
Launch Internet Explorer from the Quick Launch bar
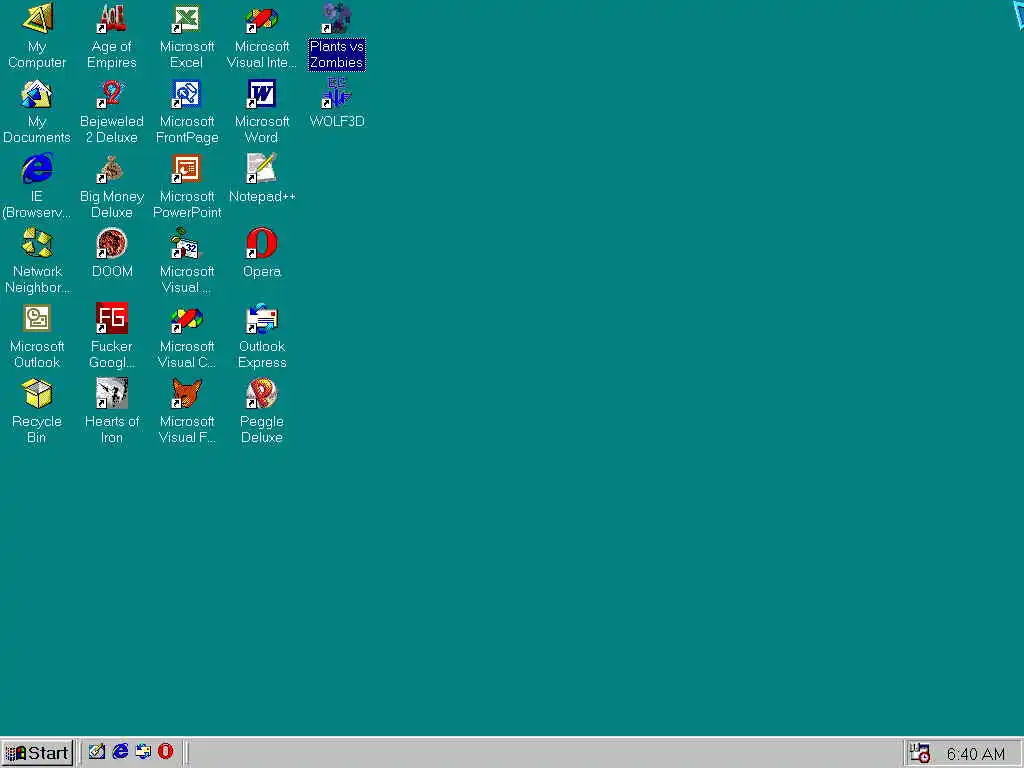point(120,752)
